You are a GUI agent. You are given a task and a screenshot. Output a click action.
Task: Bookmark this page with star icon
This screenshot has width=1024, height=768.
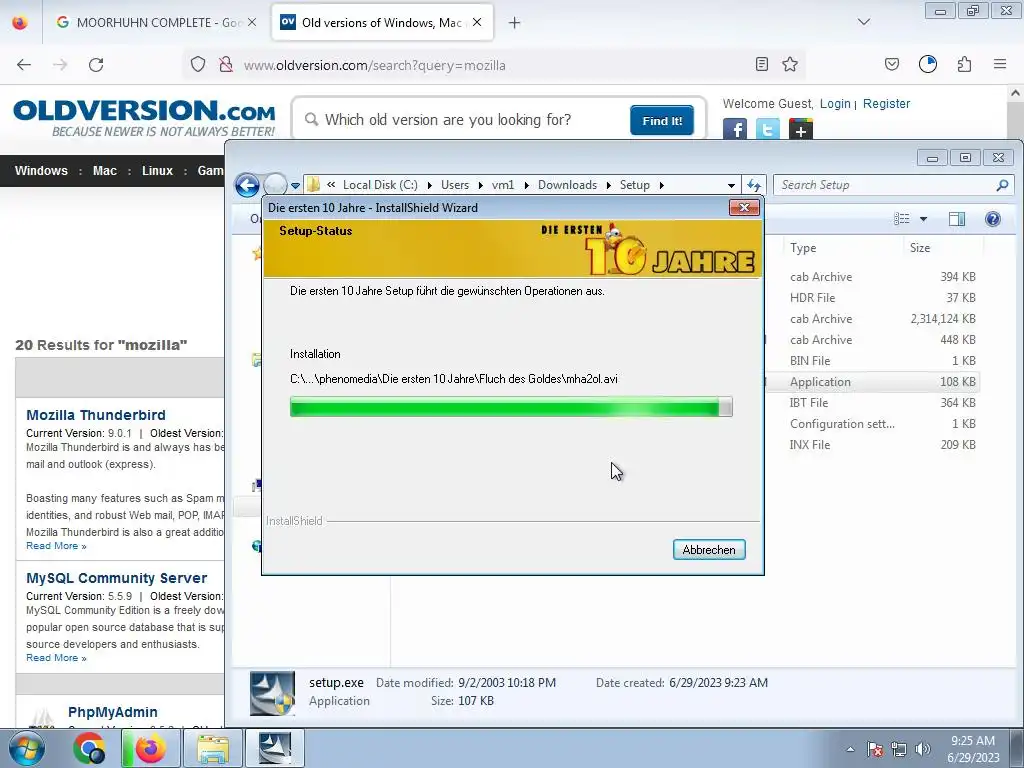click(790, 64)
